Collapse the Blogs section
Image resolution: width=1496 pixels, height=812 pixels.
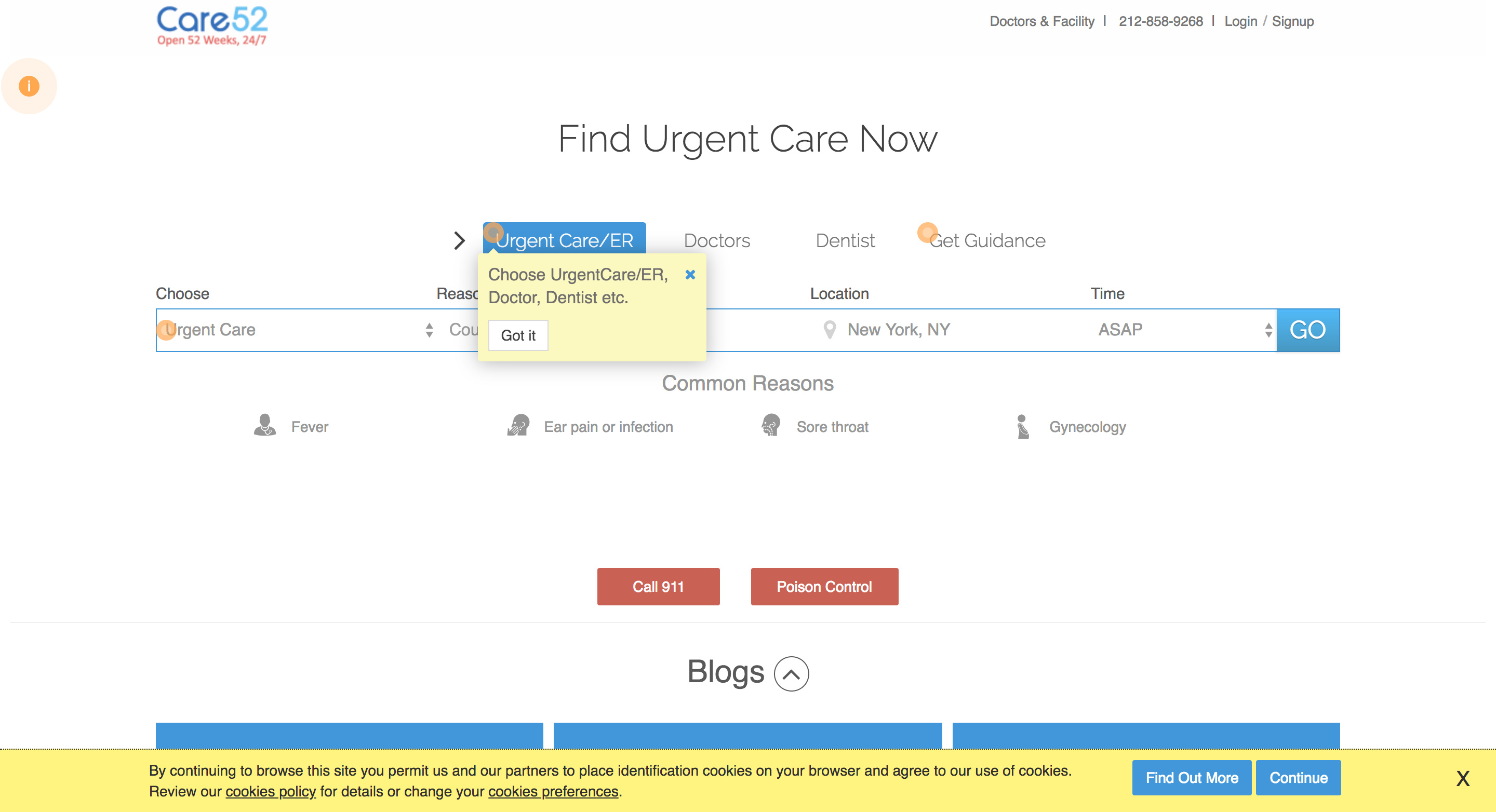(x=791, y=673)
